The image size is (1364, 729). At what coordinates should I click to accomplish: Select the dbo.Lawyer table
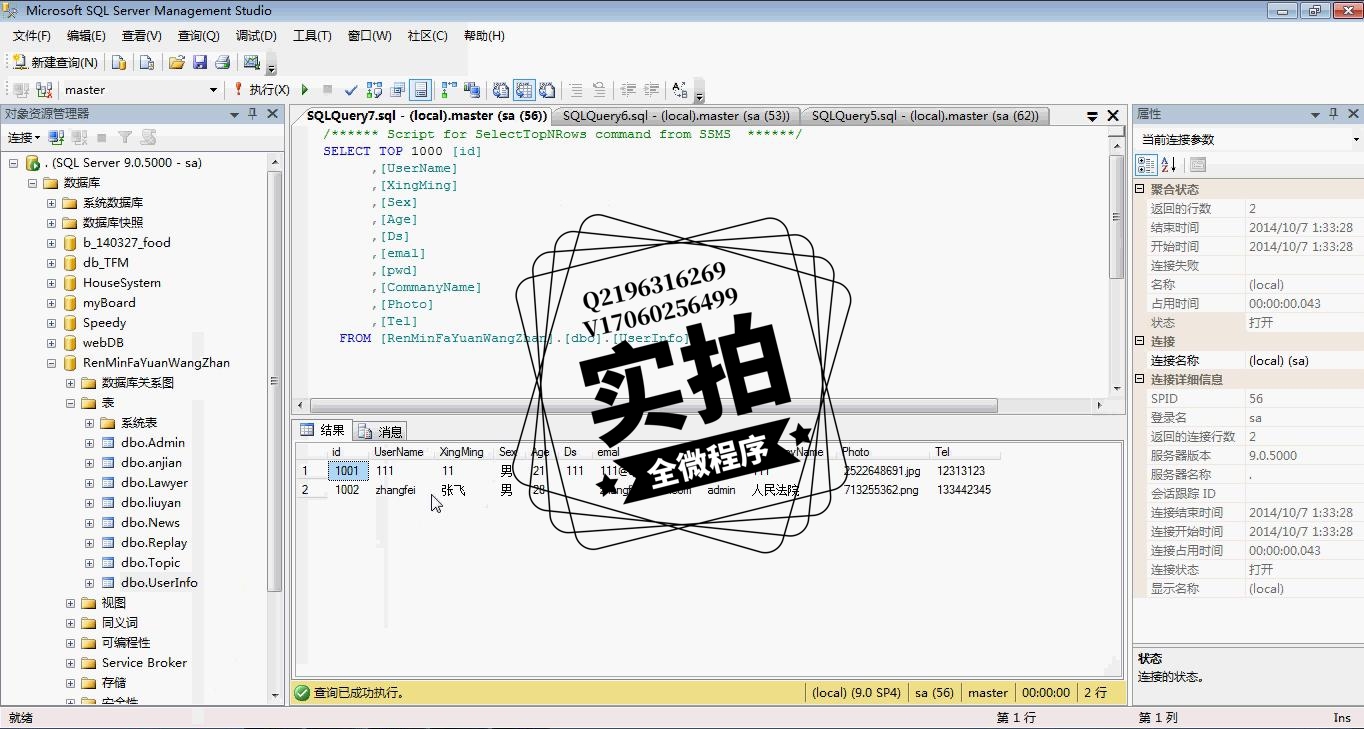click(x=154, y=483)
